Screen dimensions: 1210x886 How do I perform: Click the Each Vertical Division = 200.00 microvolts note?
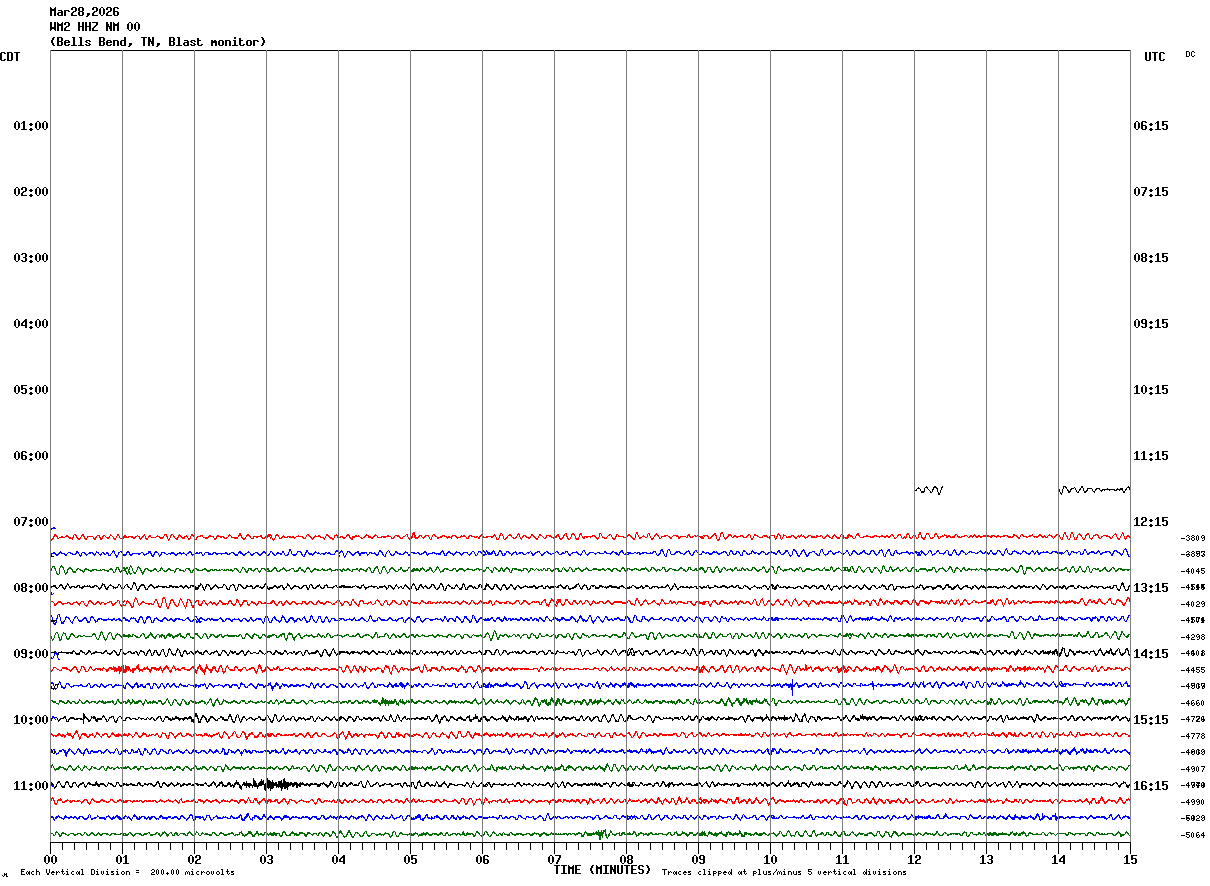pos(127,873)
